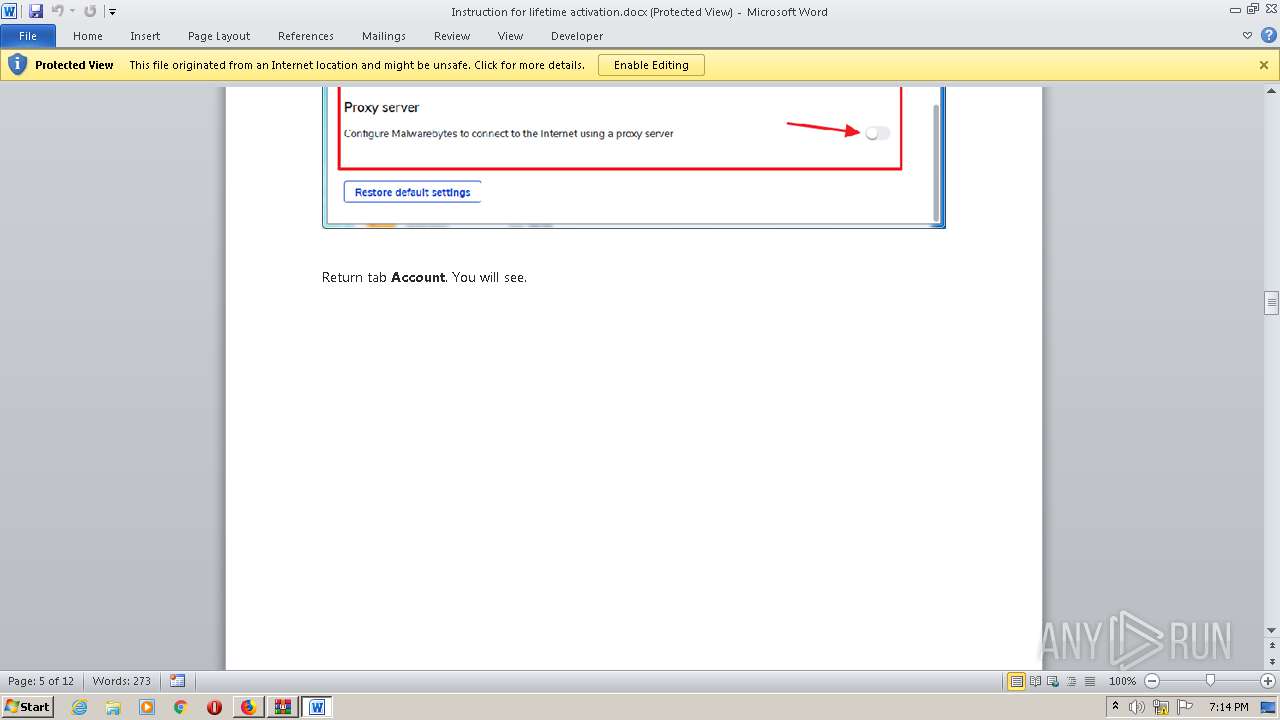Open the Mailings tab

384,36
